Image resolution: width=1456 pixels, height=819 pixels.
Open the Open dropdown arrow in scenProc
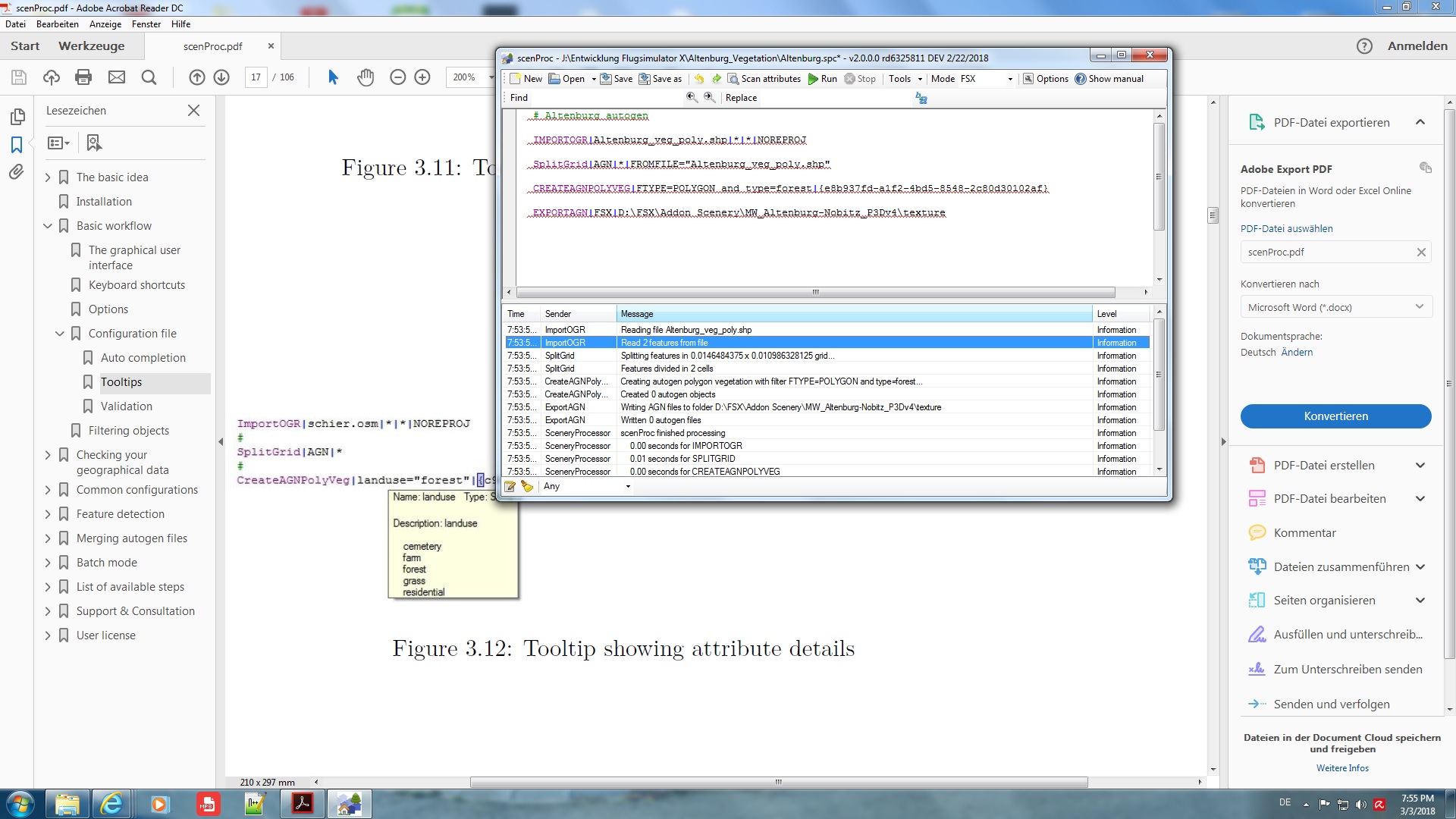tap(594, 79)
